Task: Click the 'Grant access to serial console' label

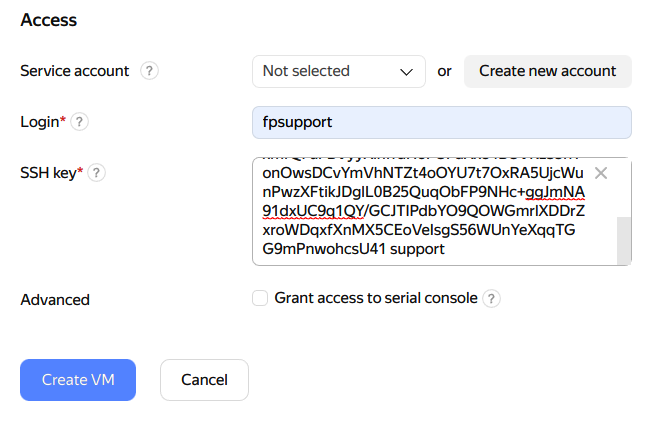Action: point(376,298)
